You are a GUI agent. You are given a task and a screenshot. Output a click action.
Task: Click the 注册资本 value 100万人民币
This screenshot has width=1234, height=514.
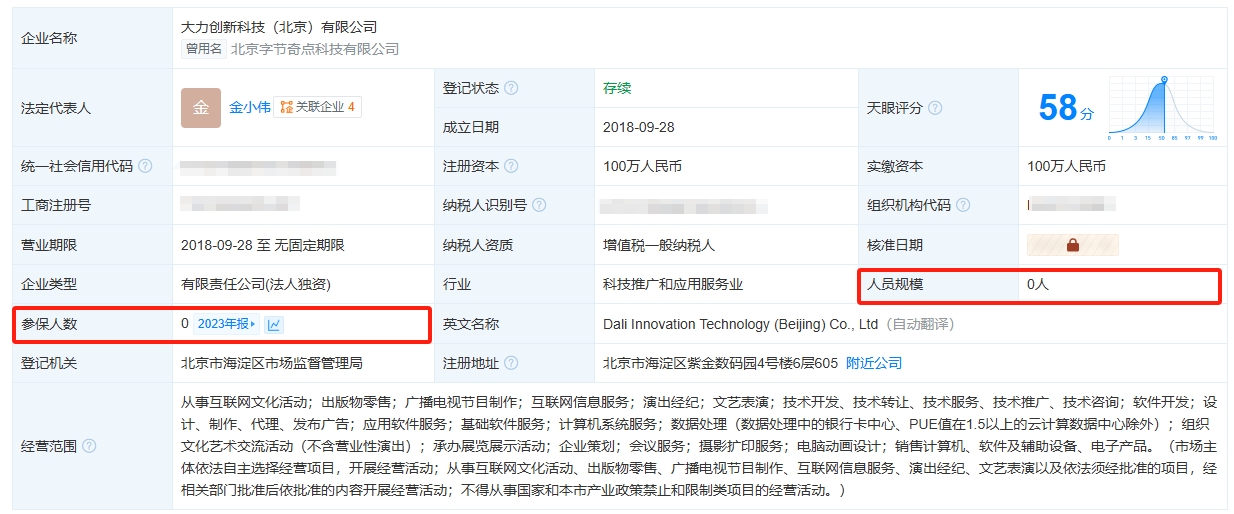coord(642,166)
